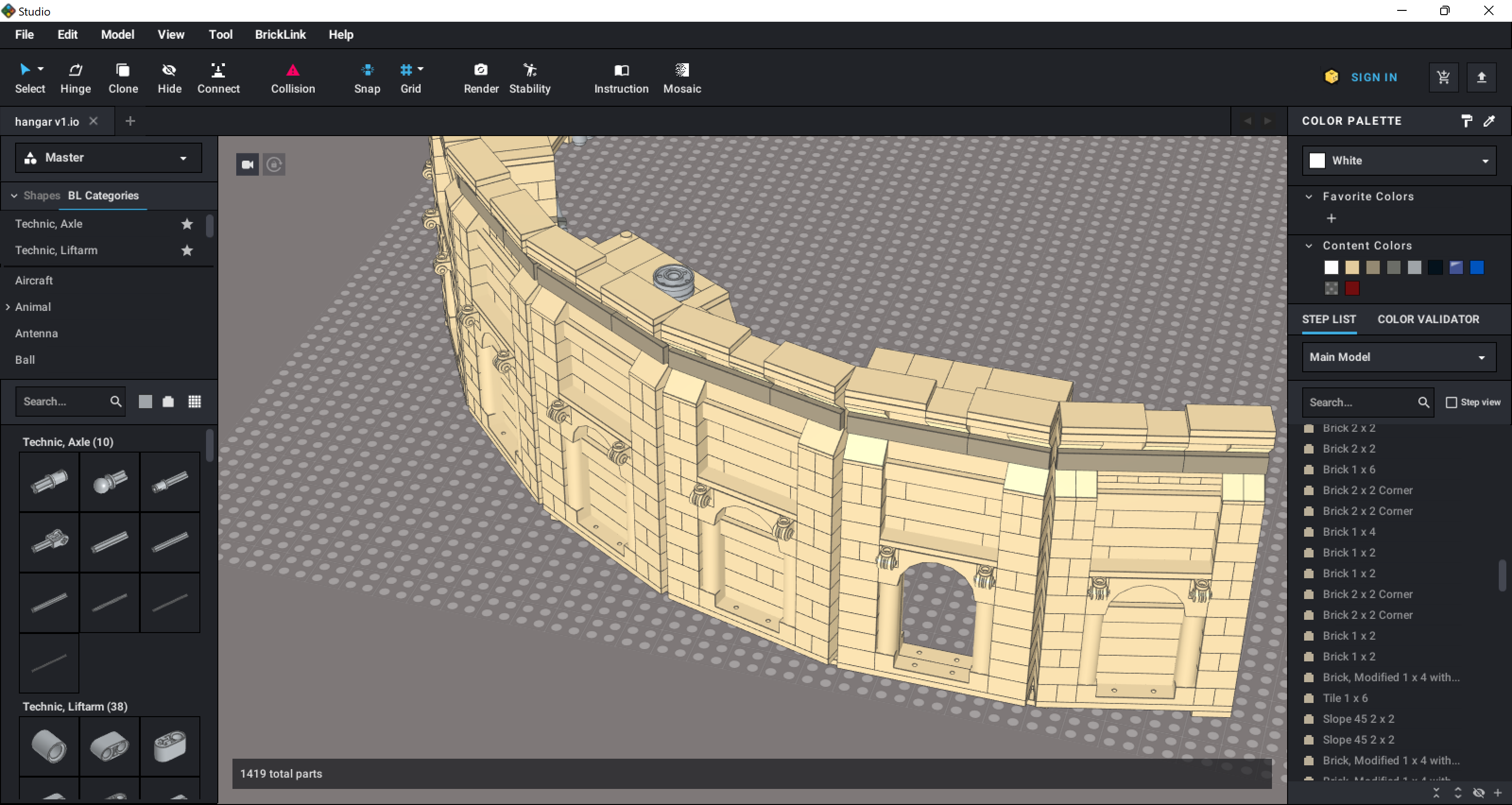Pick the eyedropper tool in Color Palette

click(1489, 121)
